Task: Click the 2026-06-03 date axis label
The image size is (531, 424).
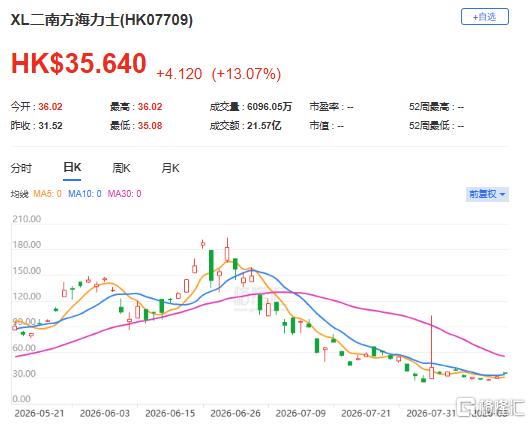Action: [x=105, y=413]
